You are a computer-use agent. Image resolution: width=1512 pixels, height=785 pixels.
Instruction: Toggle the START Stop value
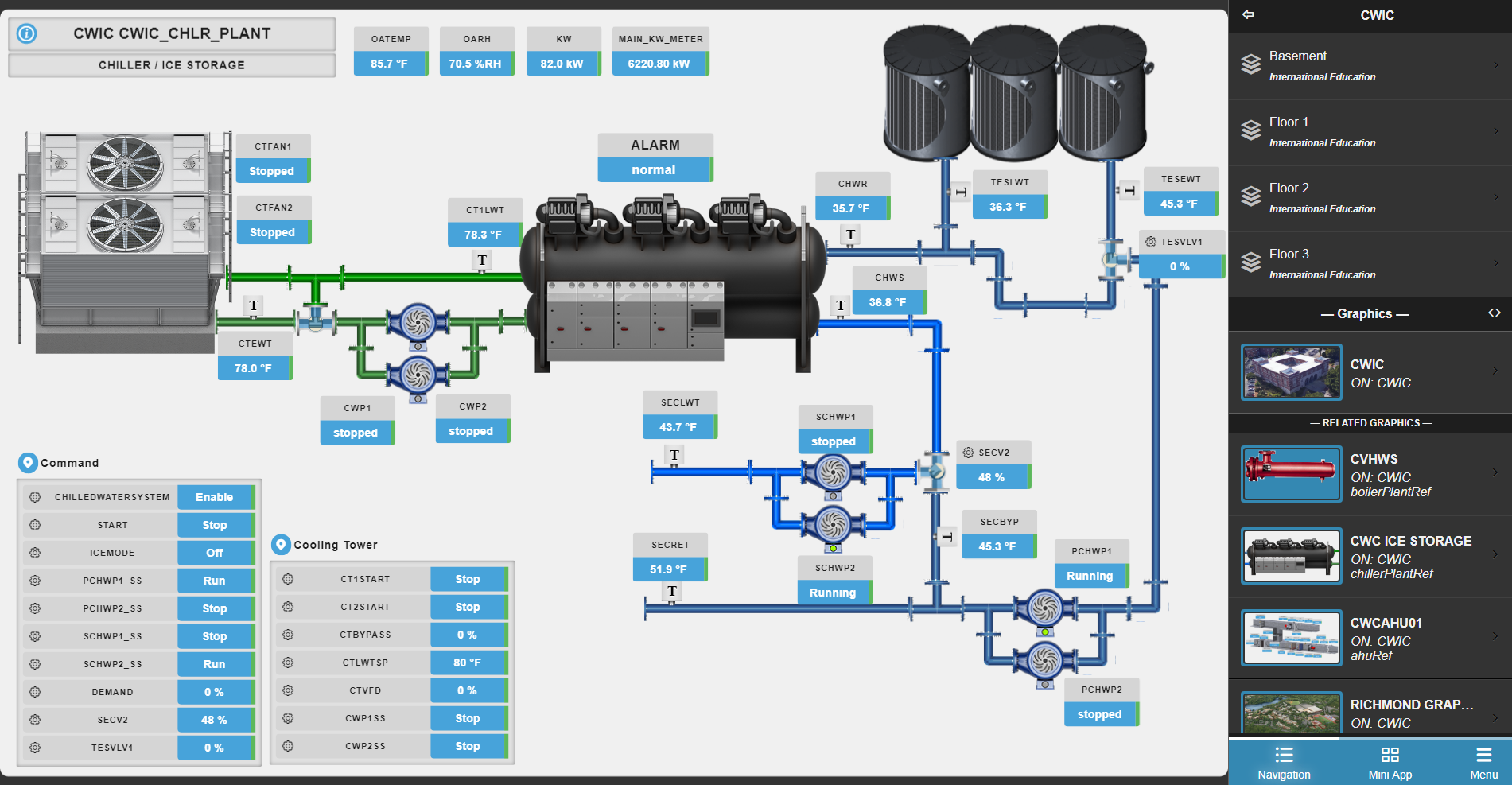click(216, 525)
